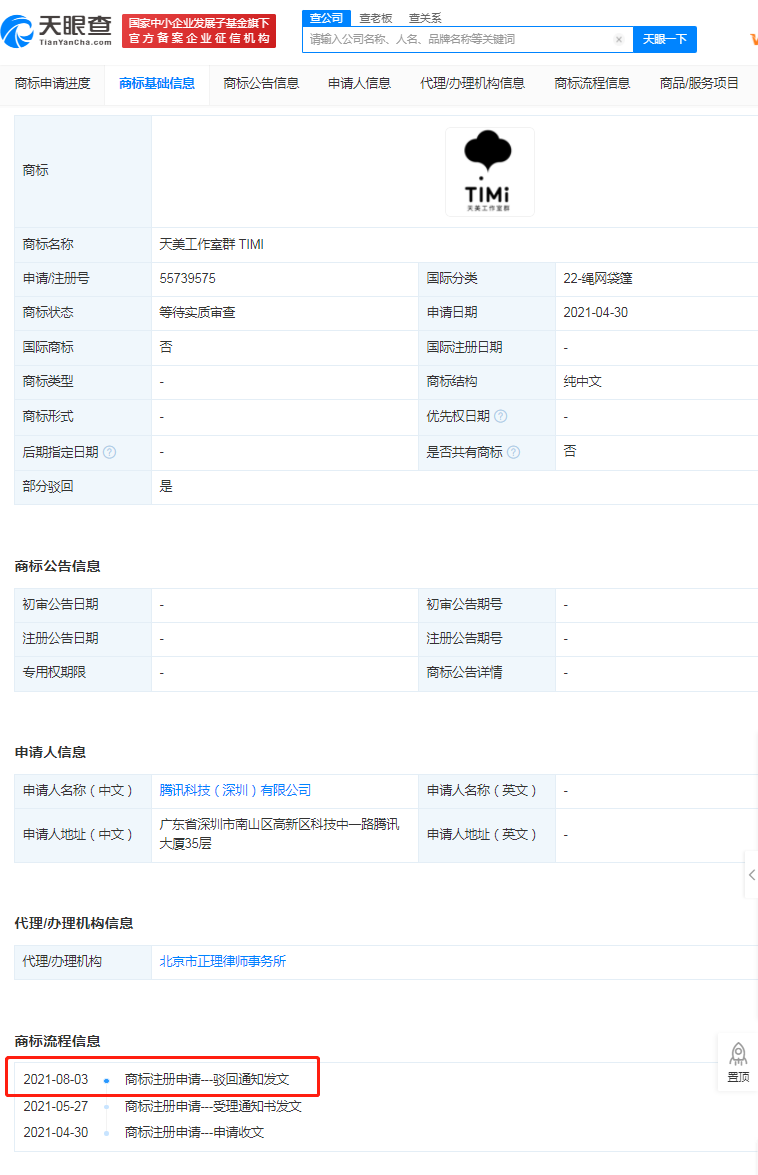Select the 查公司 search tab
Image resolution: width=758 pixels, height=1175 pixels.
[x=327, y=18]
